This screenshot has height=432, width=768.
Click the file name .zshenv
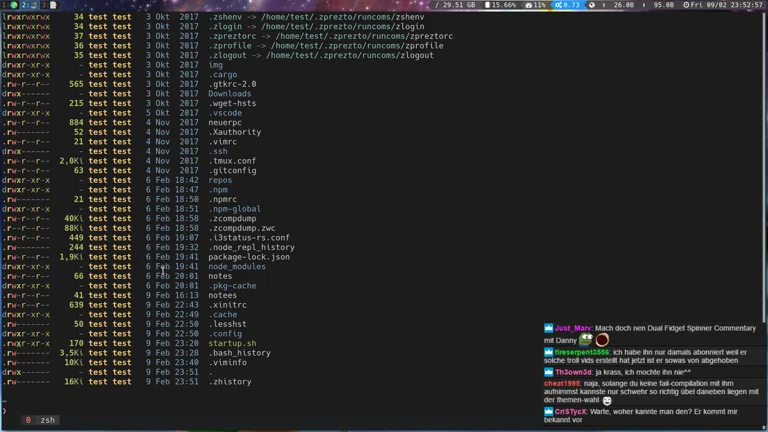click(225, 17)
